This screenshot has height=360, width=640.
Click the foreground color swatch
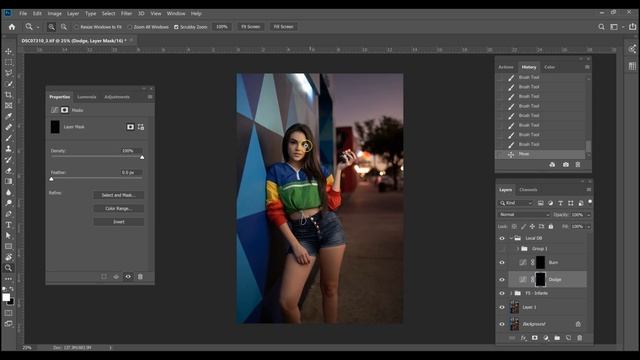tap(6, 298)
